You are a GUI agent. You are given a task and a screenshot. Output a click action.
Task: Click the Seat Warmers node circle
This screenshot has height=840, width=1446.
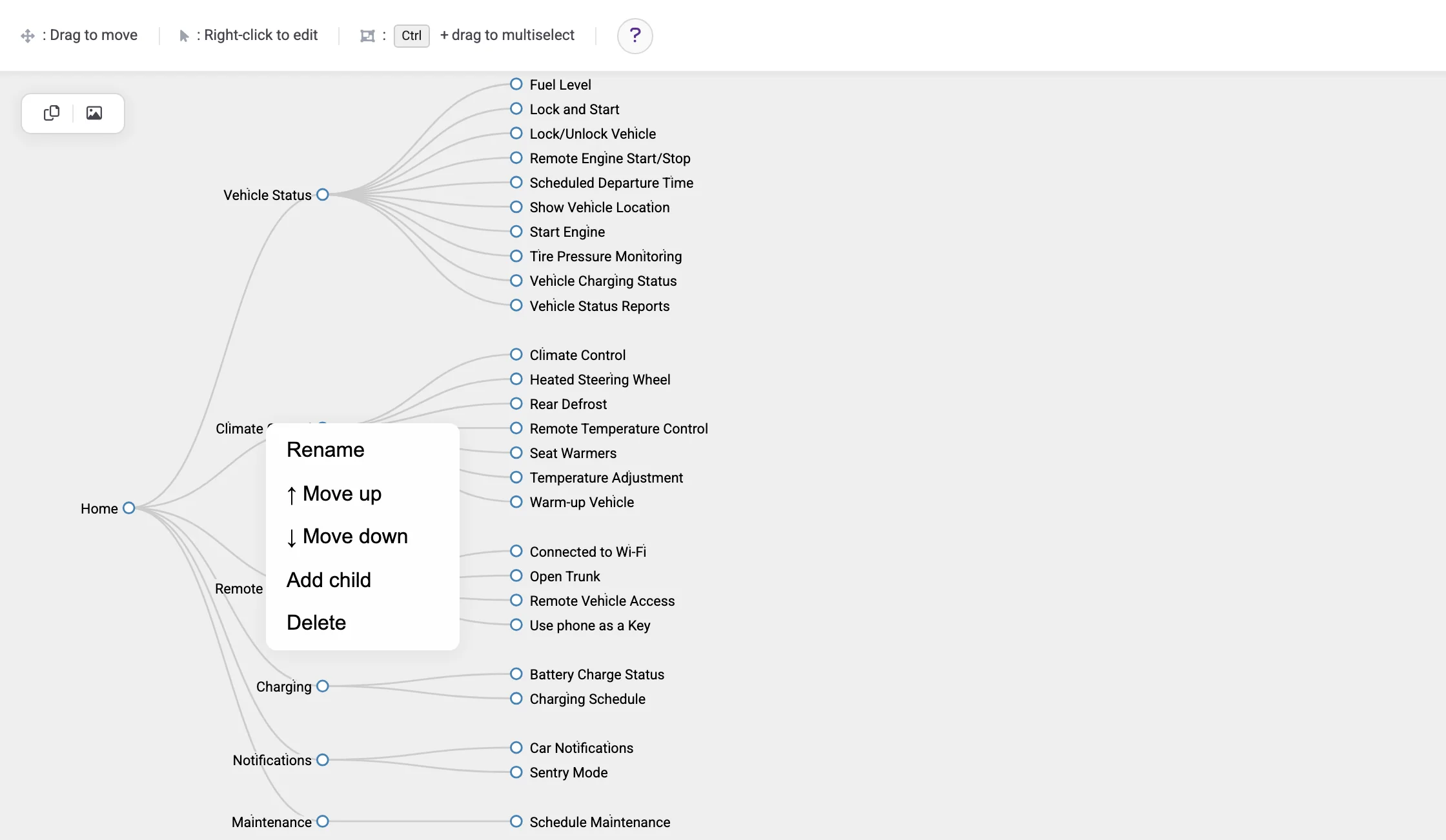pos(516,452)
